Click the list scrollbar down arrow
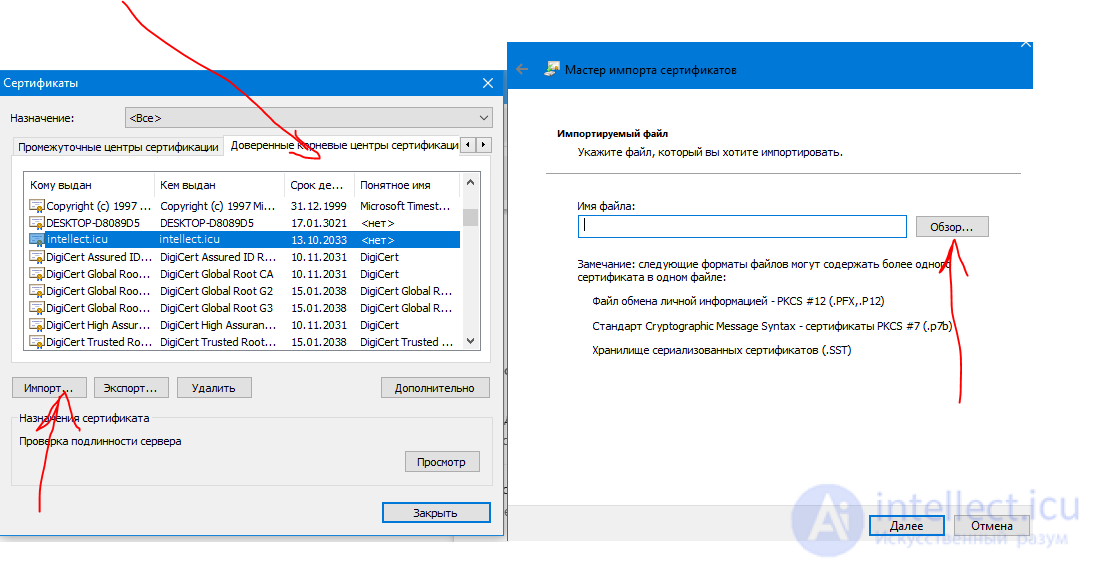1097x569 pixels. (x=470, y=342)
